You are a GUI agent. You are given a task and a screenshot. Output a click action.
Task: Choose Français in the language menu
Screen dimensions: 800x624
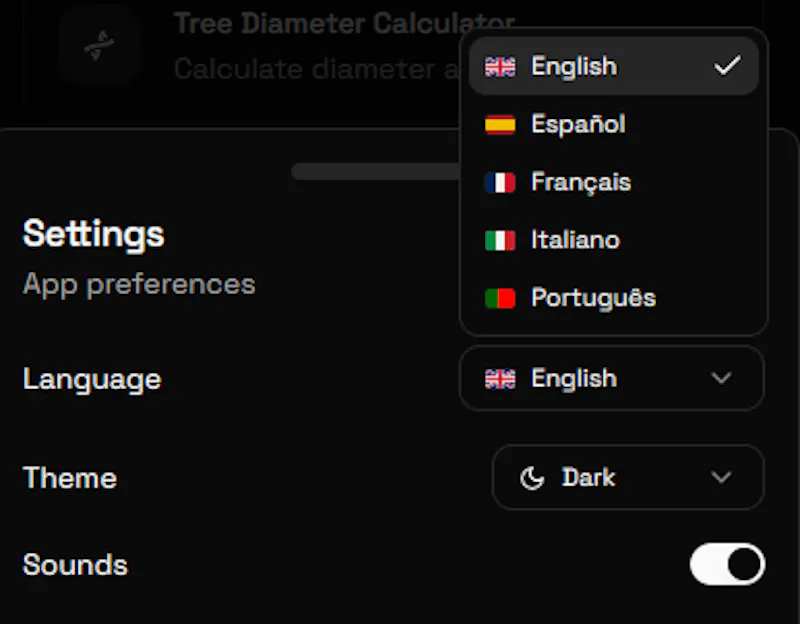(614, 182)
